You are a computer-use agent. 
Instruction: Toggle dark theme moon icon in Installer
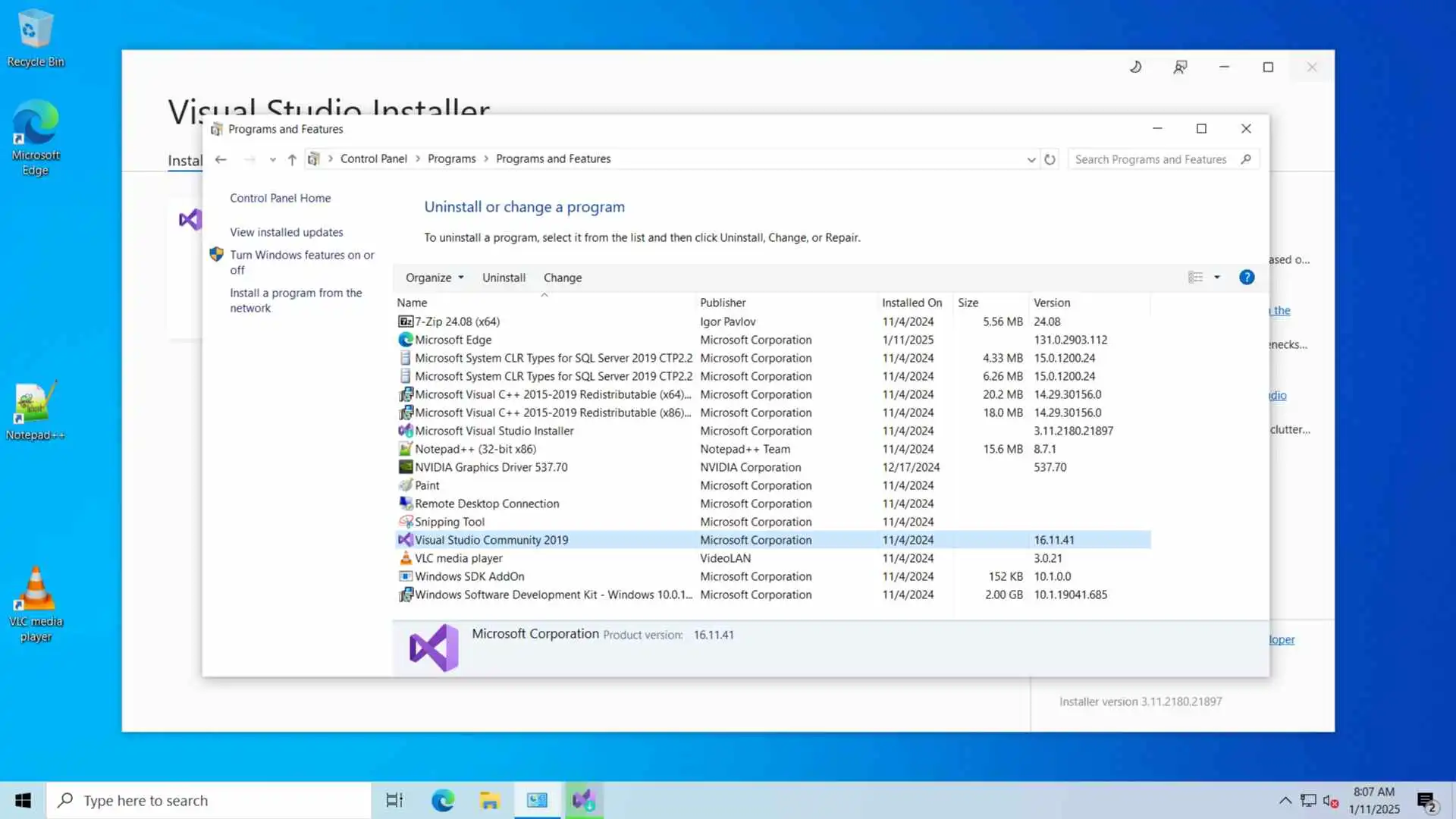(1135, 67)
